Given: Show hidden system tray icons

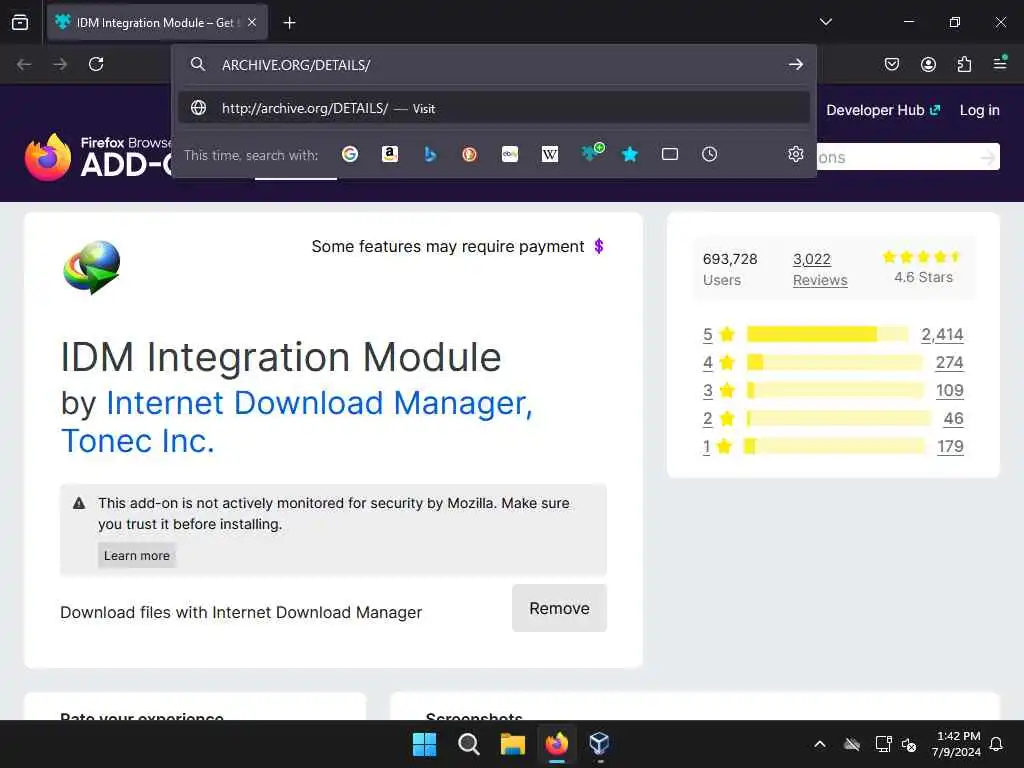Looking at the screenshot, I should coord(820,744).
